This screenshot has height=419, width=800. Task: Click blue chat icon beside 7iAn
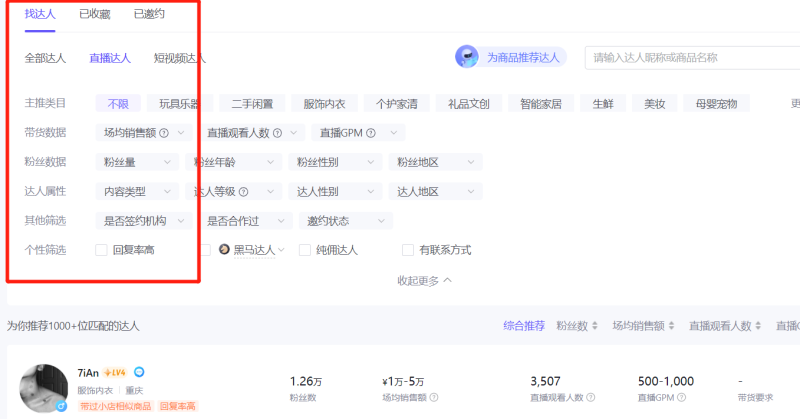click(139, 372)
